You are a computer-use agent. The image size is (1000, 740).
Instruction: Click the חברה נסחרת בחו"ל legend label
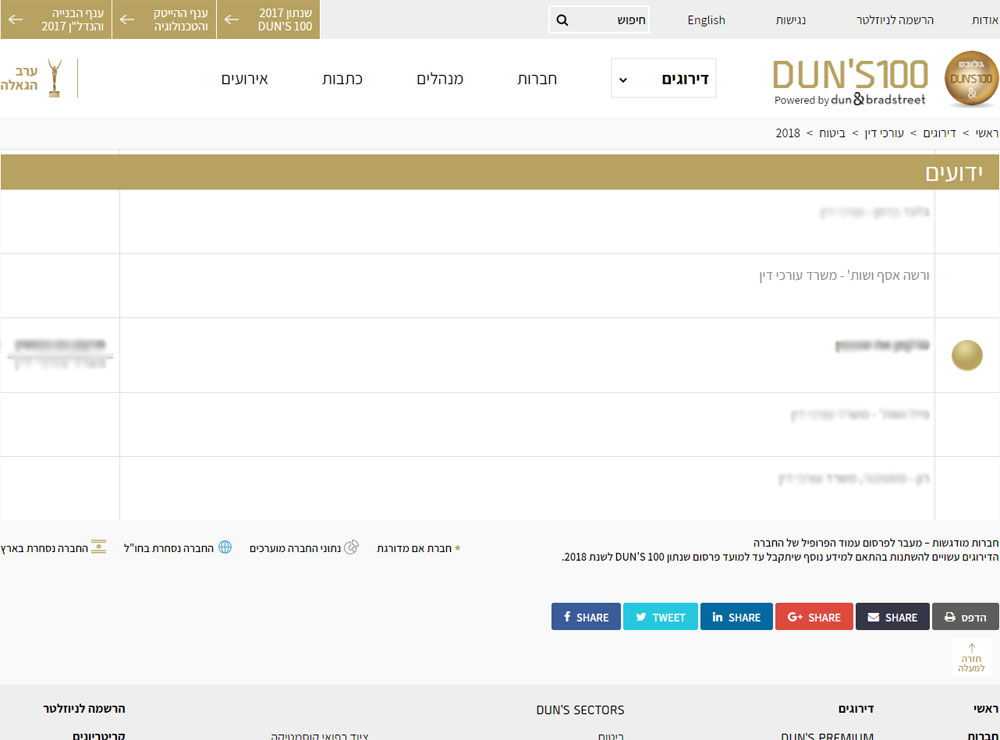pos(168,549)
